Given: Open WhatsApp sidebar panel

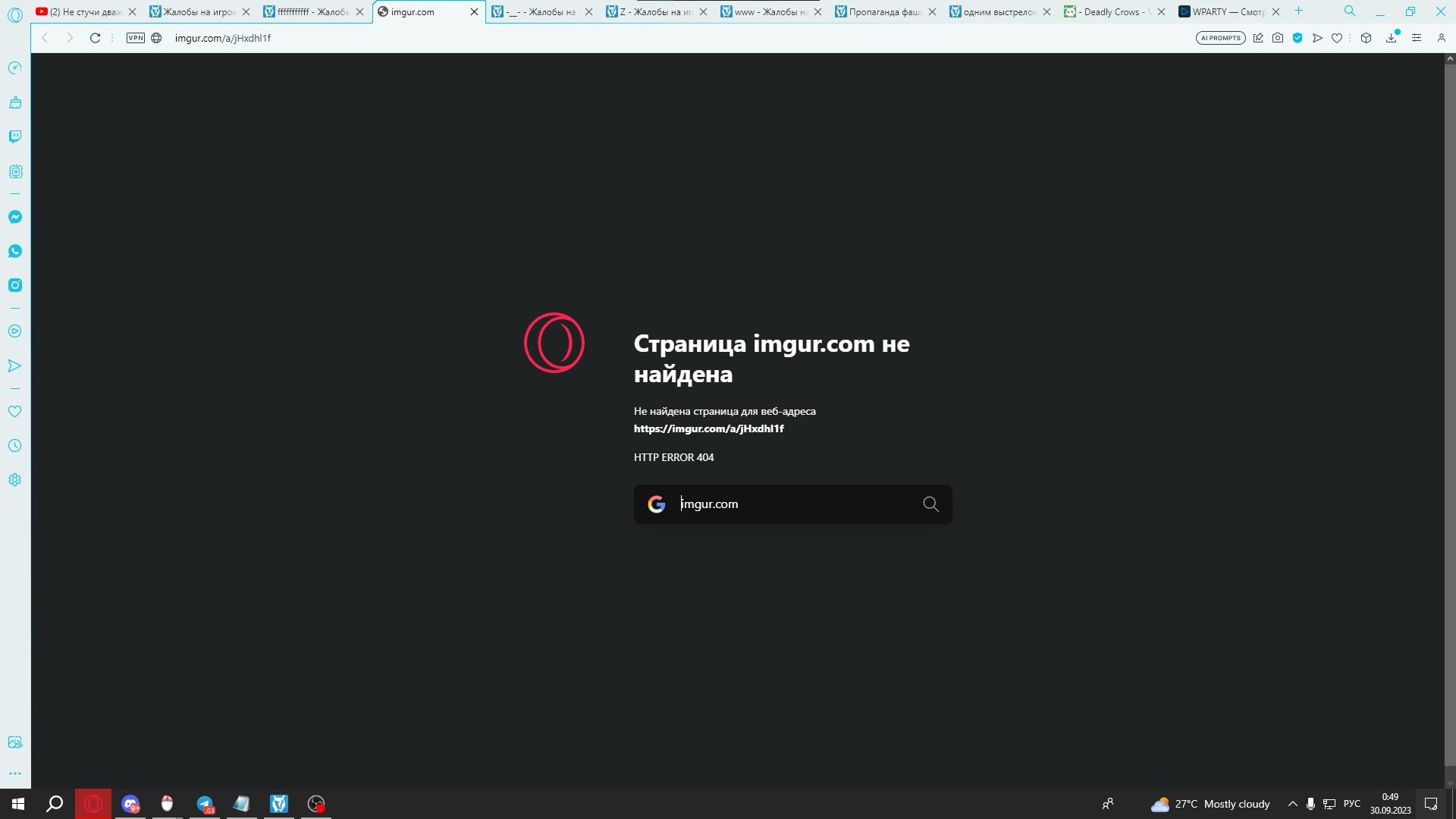Looking at the screenshot, I should (15, 251).
